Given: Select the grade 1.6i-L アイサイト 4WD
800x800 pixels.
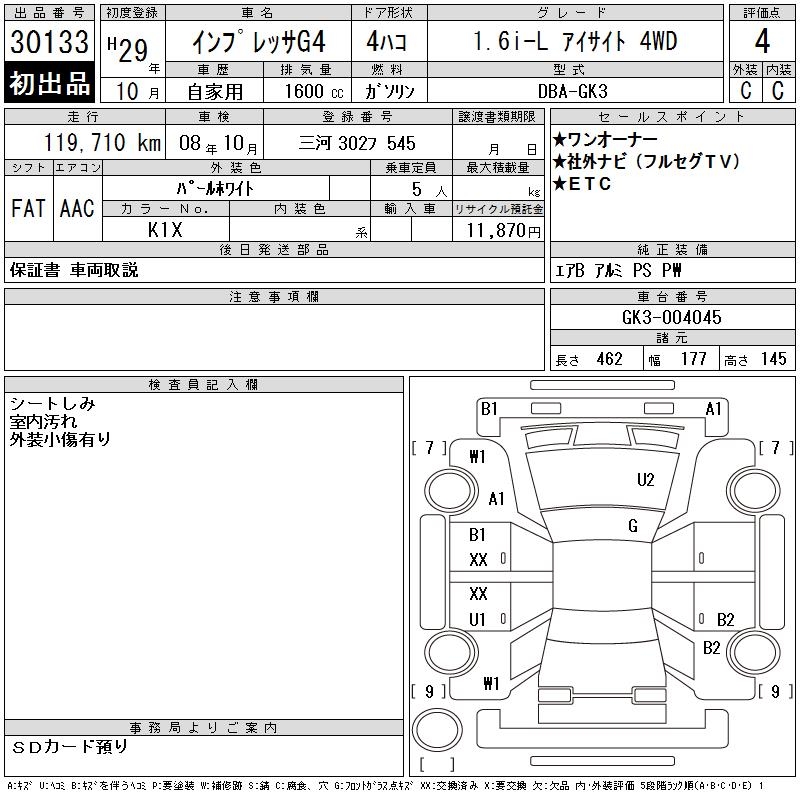Looking at the screenshot, I should coord(575,41).
